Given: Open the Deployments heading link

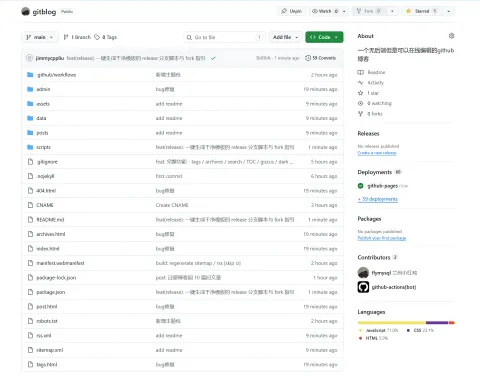Looking at the screenshot, I should (x=375, y=172).
